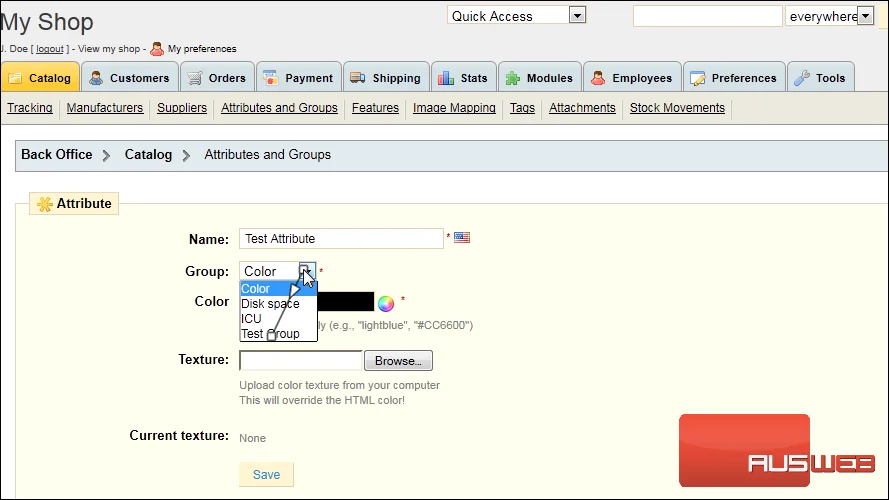Click the Preferences pencil icon
The width and height of the screenshot is (889, 500).
tap(697, 78)
